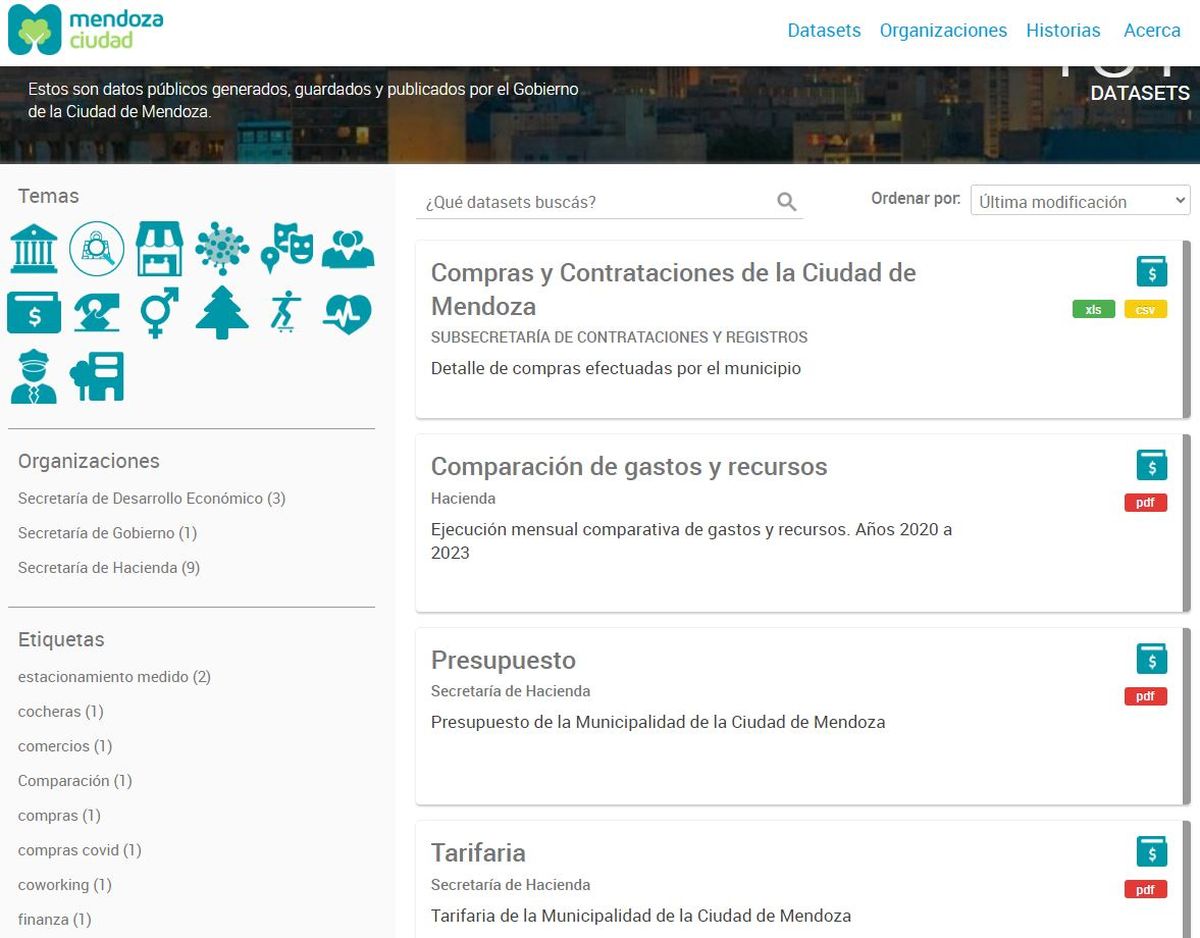
Task: Select the gender symbol theme icon
Action: coord(159,312)
